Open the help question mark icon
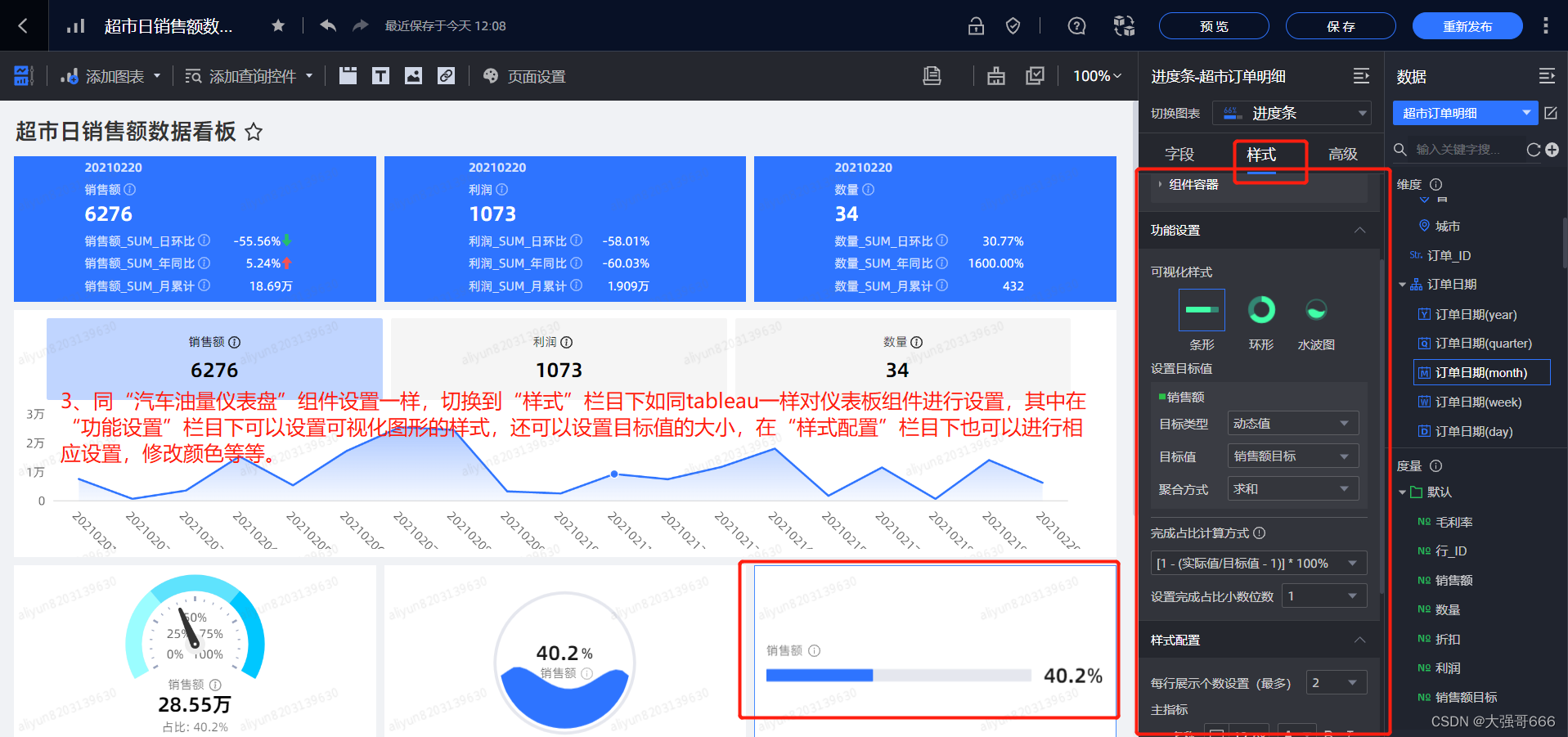Viewport: 1568px width, 737px height. [x=1076, y=26]
